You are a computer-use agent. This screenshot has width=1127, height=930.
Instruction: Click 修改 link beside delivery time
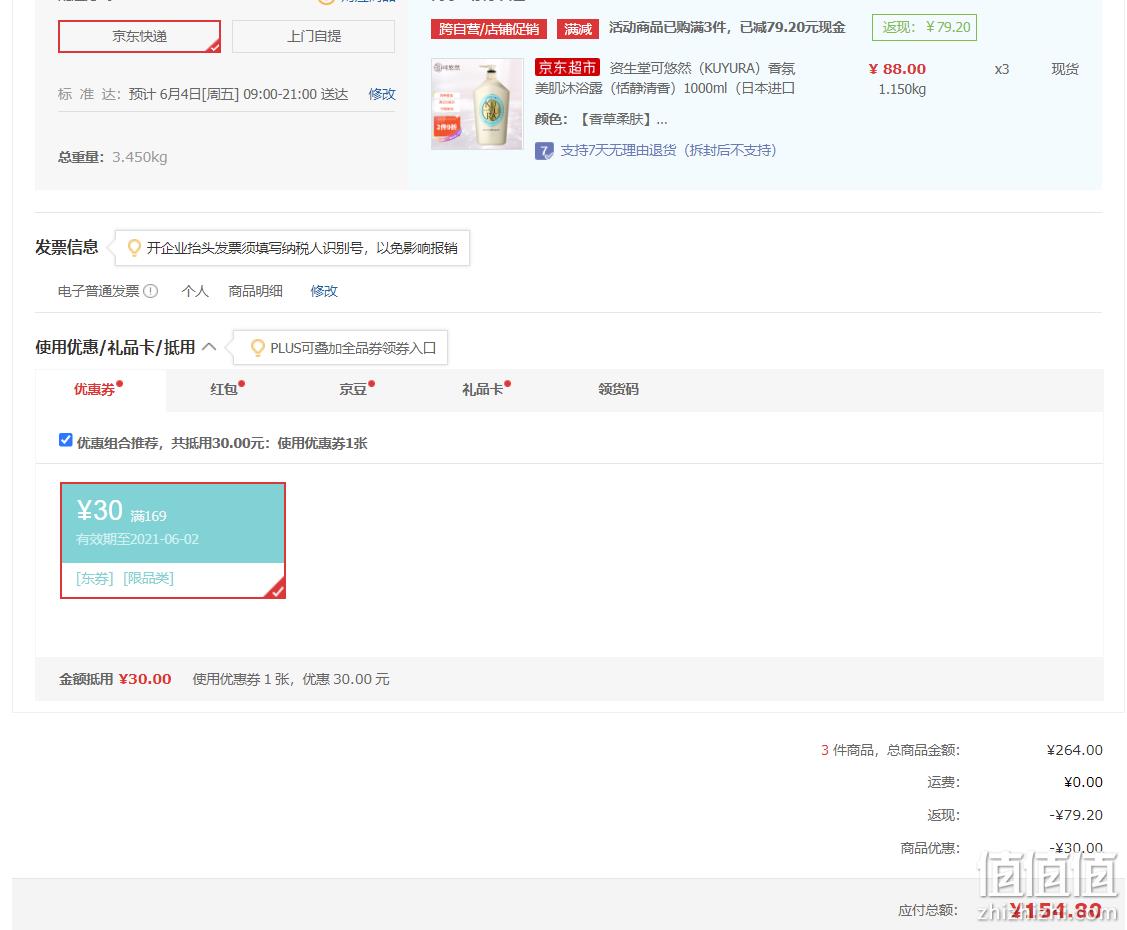tap(382, 94)
